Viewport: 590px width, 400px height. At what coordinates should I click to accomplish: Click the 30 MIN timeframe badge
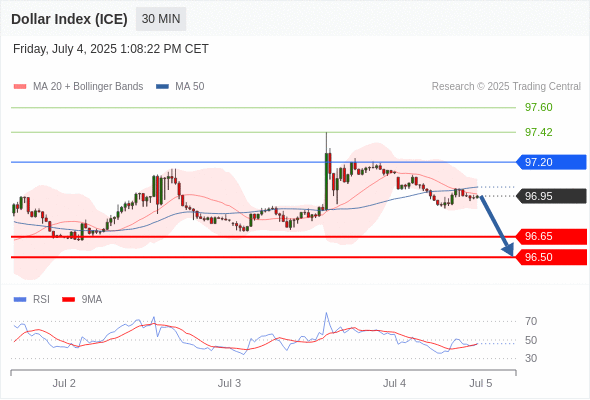(x=161, y=19)
